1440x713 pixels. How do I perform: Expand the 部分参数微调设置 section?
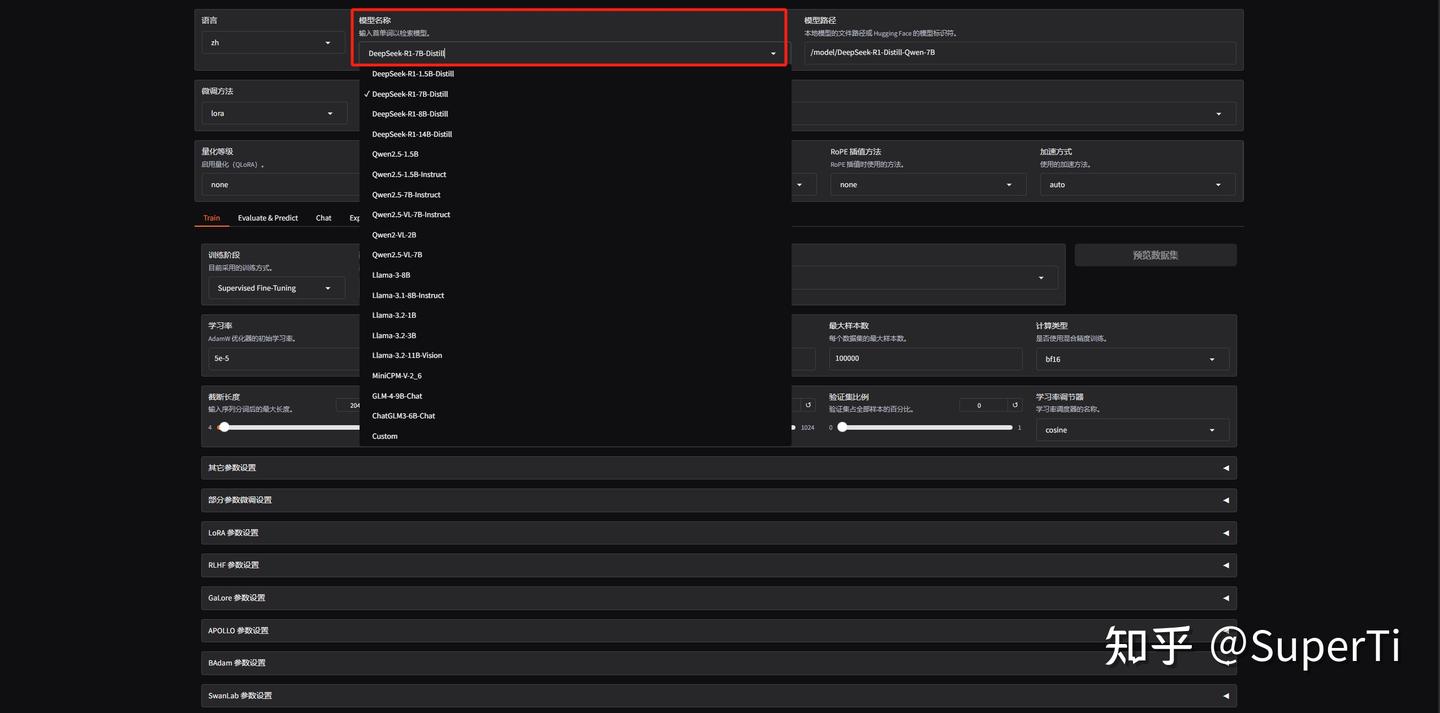point(719,500)
